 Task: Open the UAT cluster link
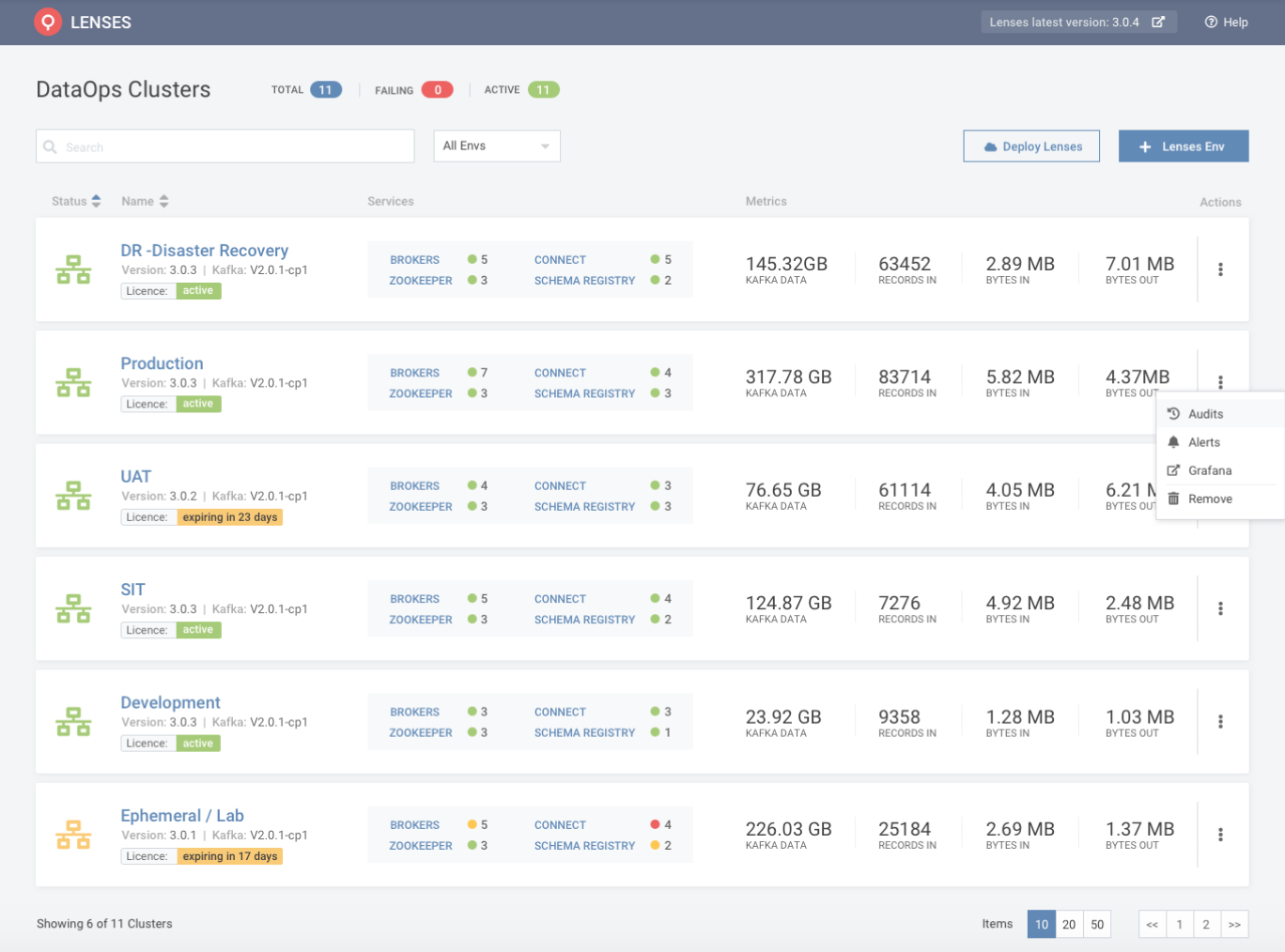[x=135, y=476]
